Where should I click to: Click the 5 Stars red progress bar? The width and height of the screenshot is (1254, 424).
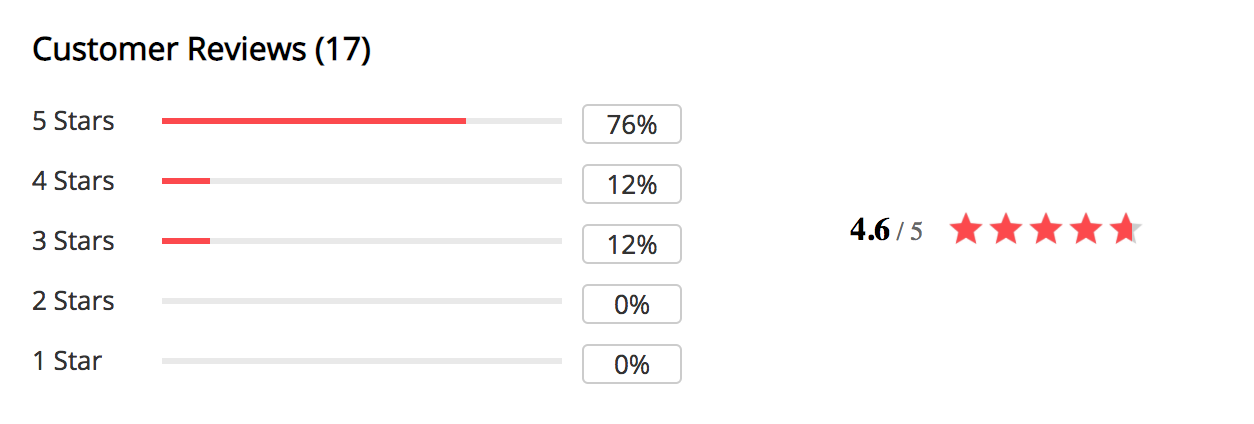point(362,121)
